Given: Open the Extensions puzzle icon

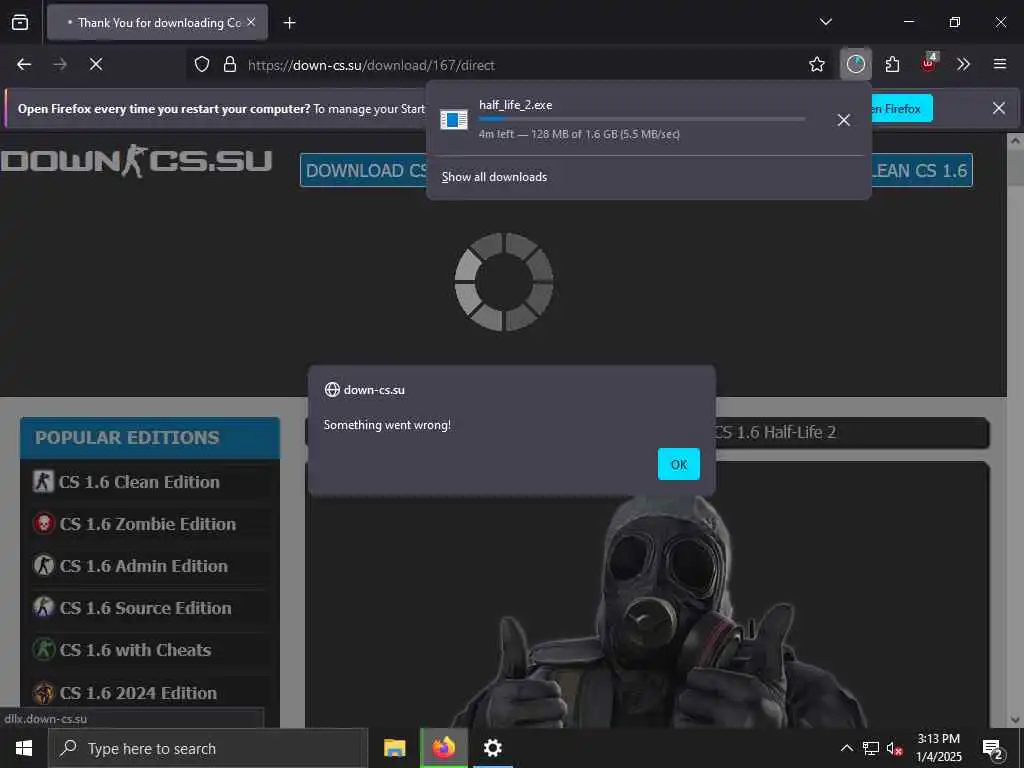Looking at the screenshot, I should click(x=892, y=64).
